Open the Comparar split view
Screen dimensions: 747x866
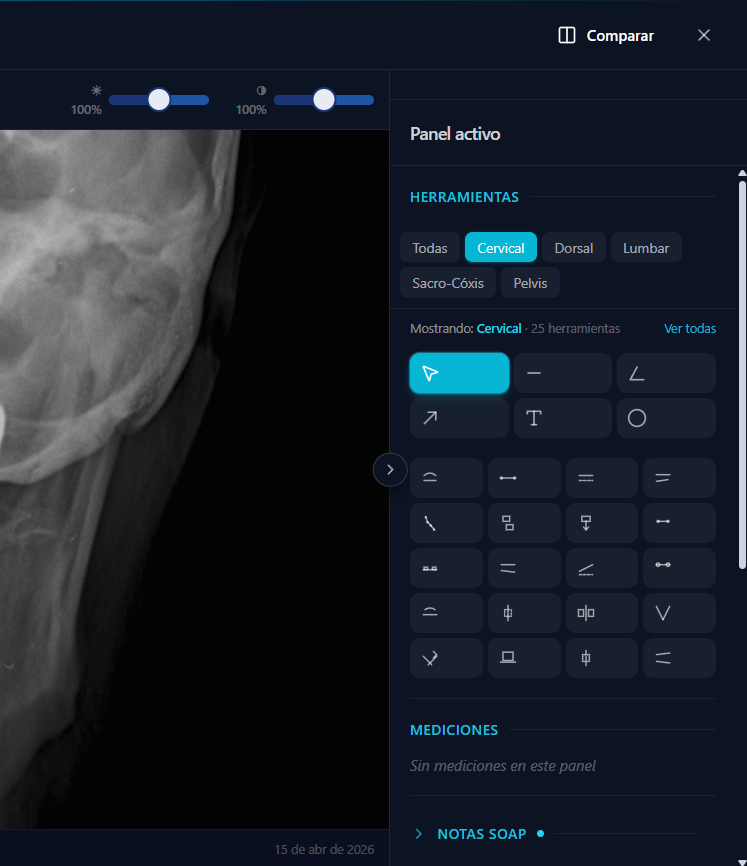point(606,35)
